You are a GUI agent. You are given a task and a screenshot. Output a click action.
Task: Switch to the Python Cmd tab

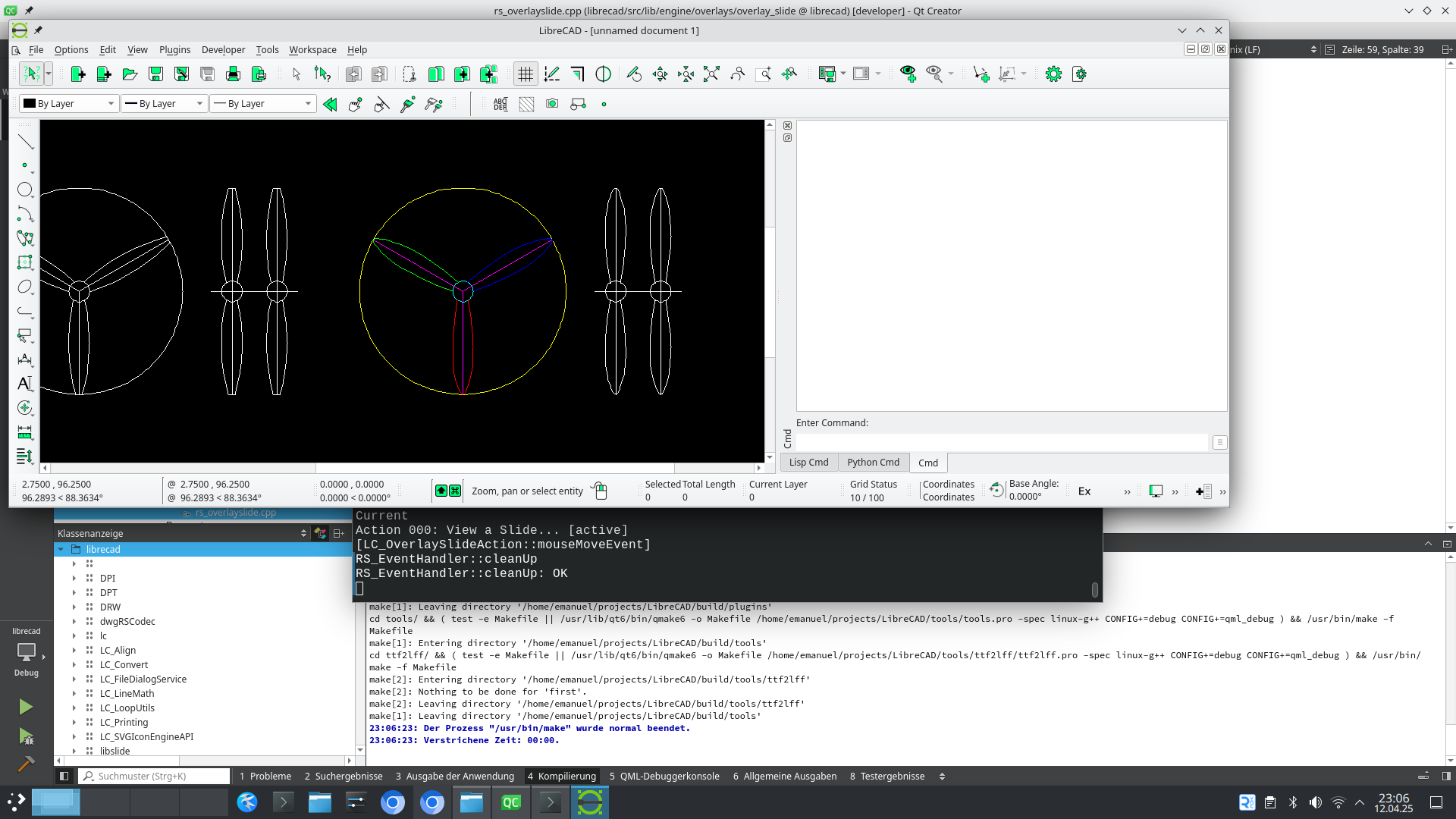(x=873, y=463)
